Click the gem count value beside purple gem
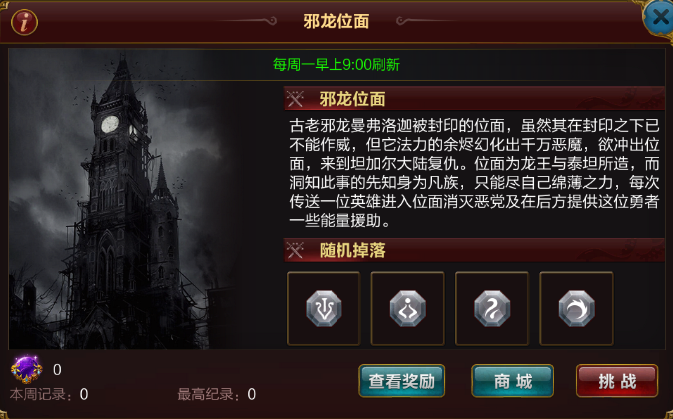673x419 pixels. tap(57, 370)
